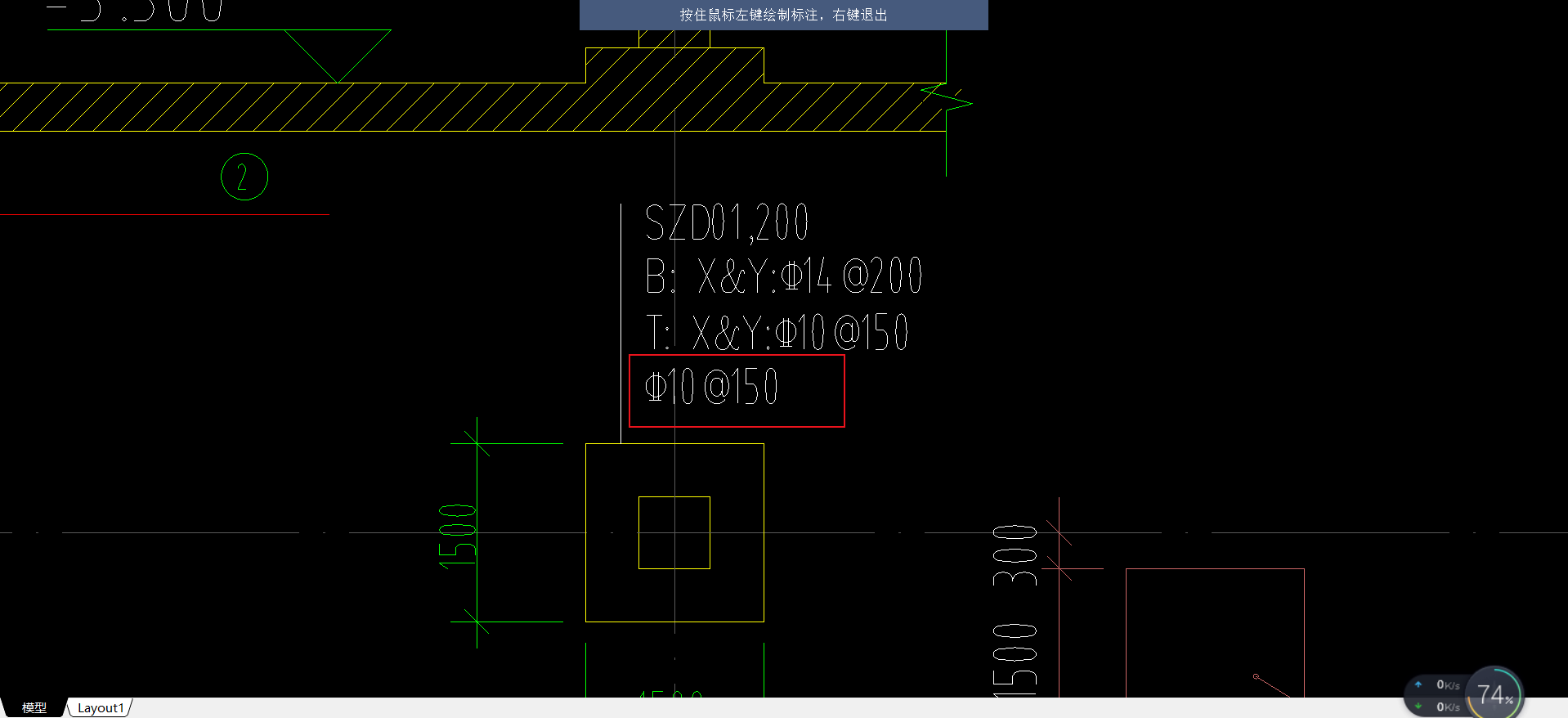The width and height of the screenshot is (1568, 718).
Task: Select the B: X&Y:Φ14 @200 text
Action: click(x=783, y=276)
